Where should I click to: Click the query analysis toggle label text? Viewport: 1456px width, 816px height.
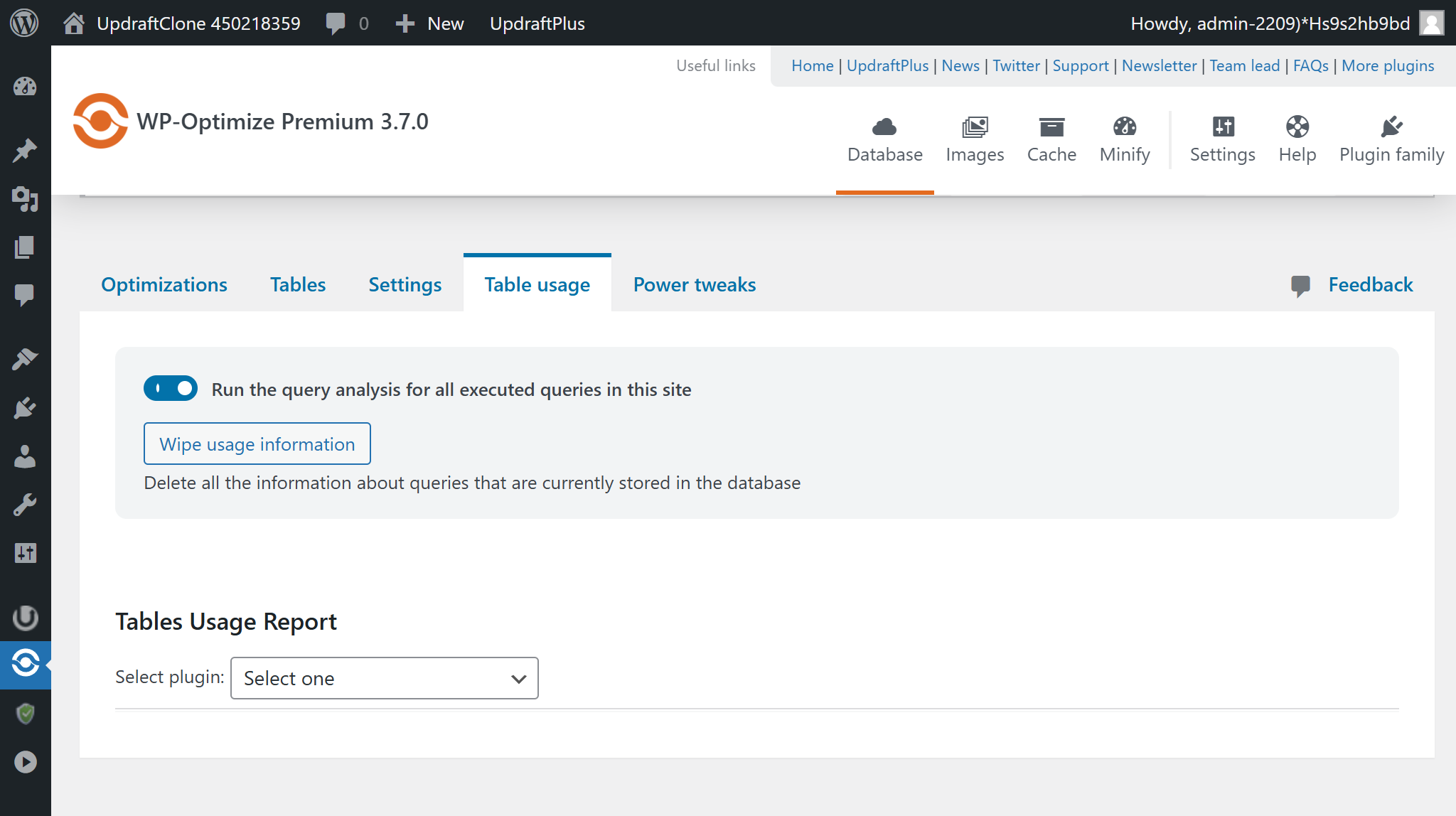coord(451,390)
